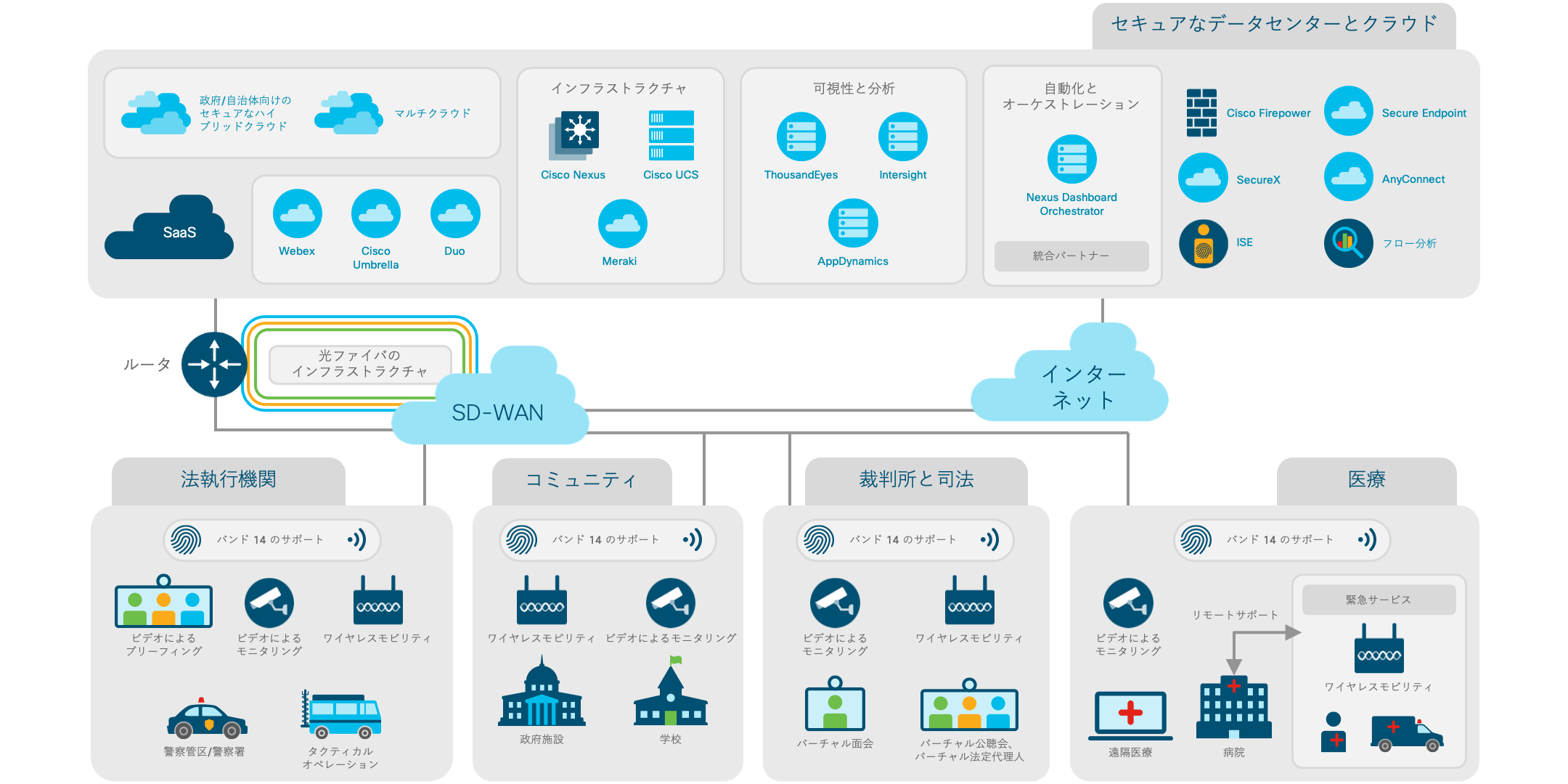This screenshot has height=784, width=1568.
Task: Select the 医療 tab header
Action: 1366,481
